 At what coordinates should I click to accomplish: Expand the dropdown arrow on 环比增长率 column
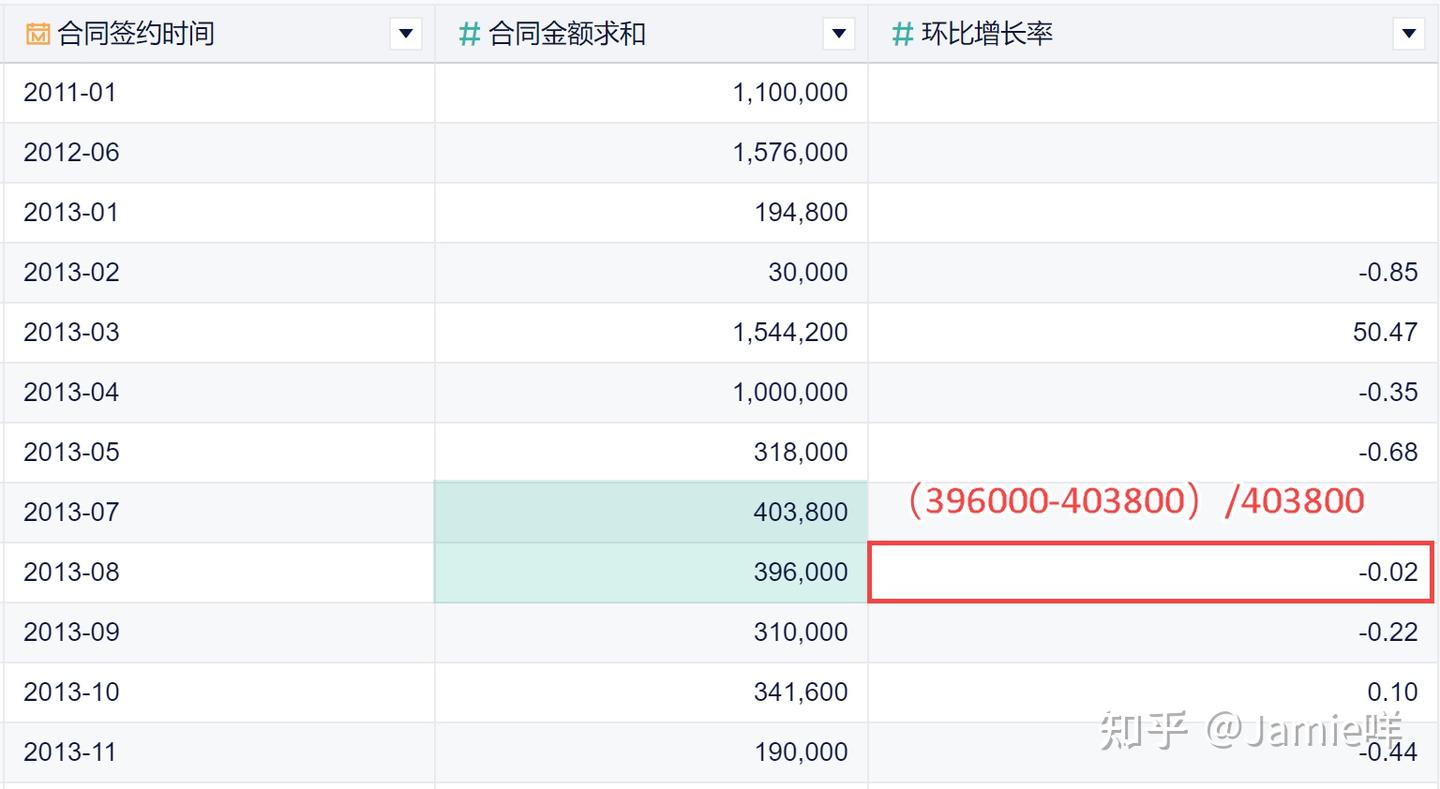(1408, 32)
